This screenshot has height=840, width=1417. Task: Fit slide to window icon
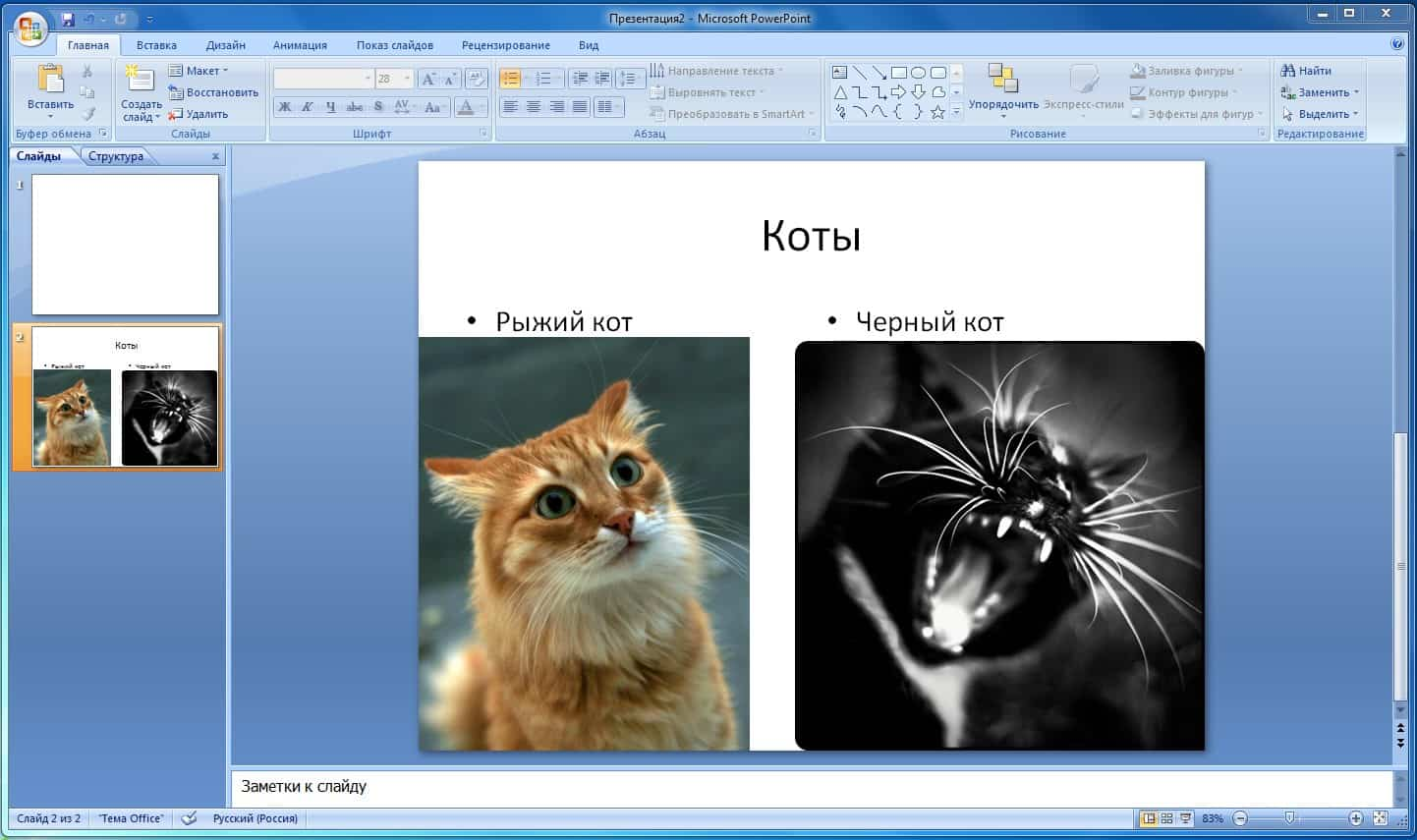point(1381,818)
